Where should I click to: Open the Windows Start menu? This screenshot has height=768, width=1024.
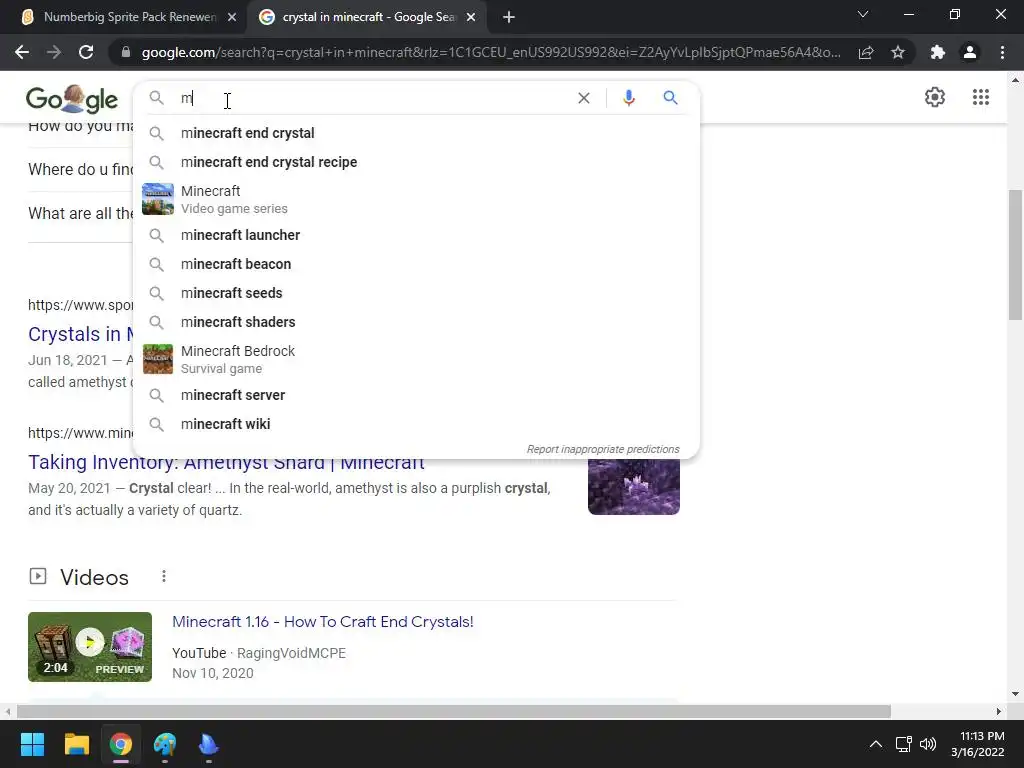[x=32, y=744]
